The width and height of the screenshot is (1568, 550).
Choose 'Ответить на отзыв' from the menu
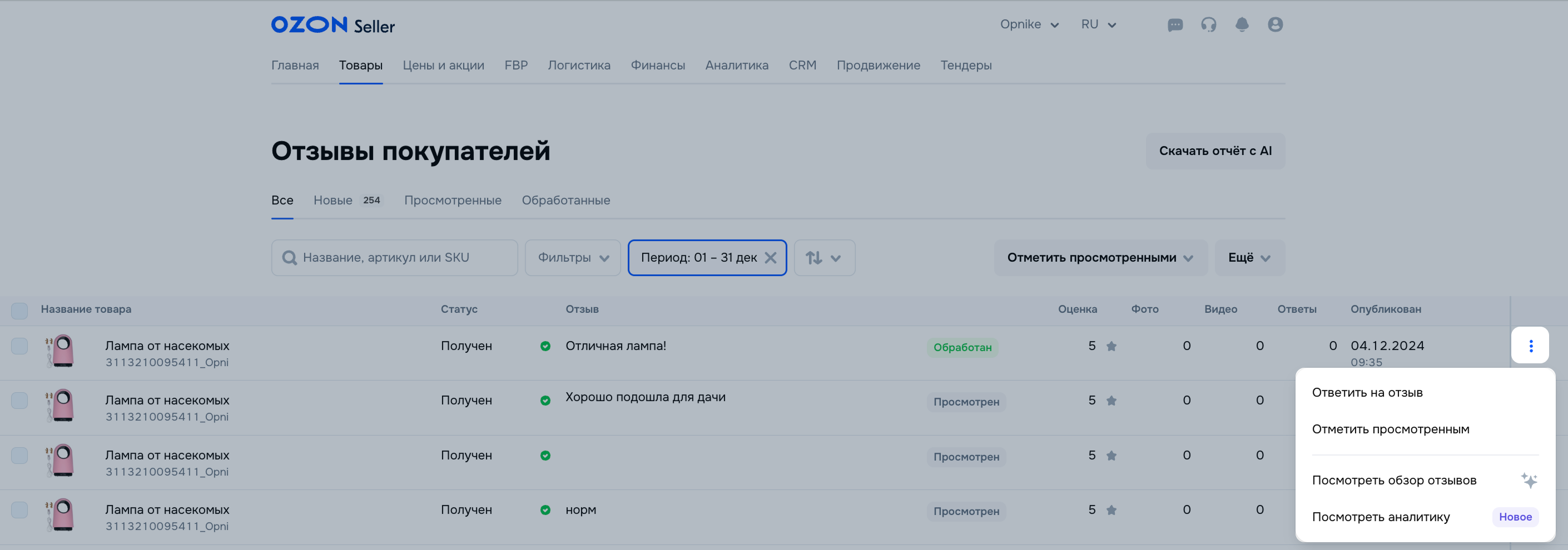coord(1367,392)
